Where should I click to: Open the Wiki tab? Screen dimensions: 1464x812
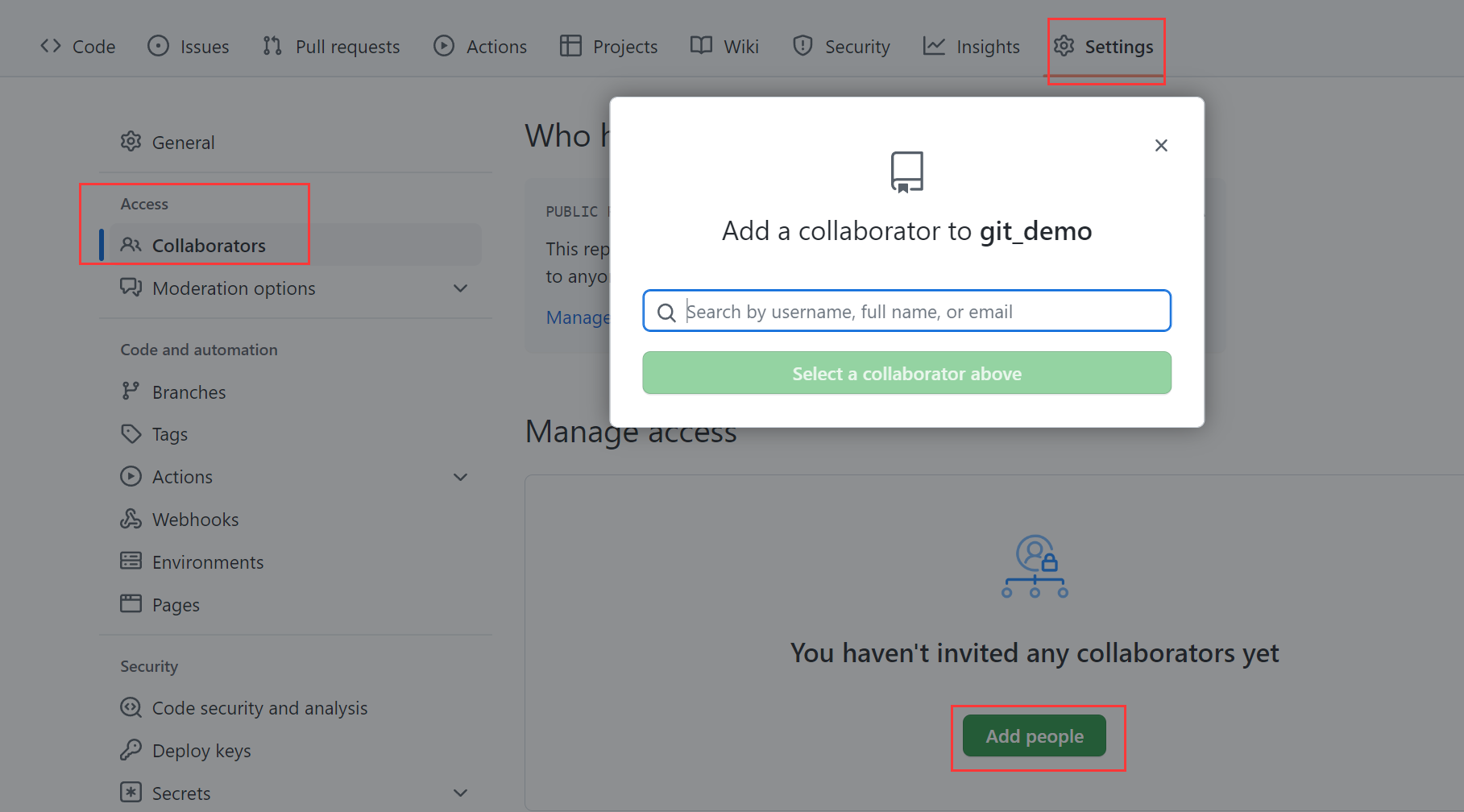(725, 47)
